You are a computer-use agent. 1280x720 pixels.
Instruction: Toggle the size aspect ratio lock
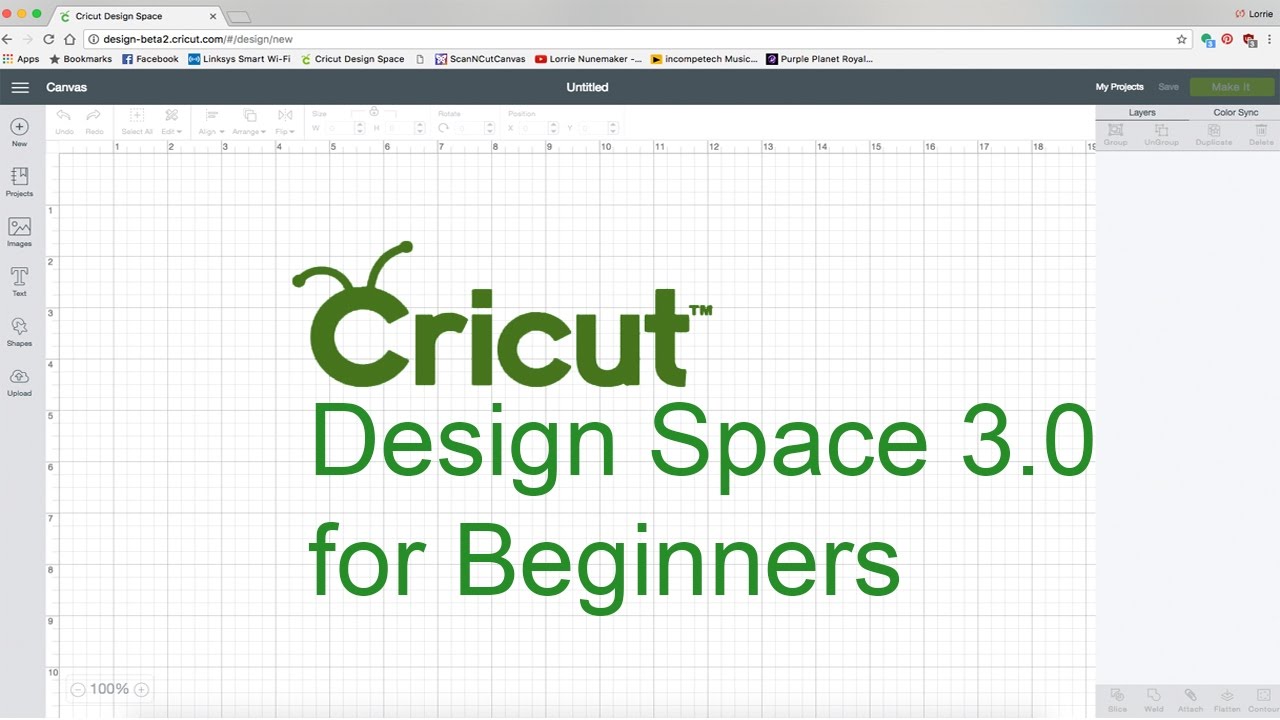374,112
